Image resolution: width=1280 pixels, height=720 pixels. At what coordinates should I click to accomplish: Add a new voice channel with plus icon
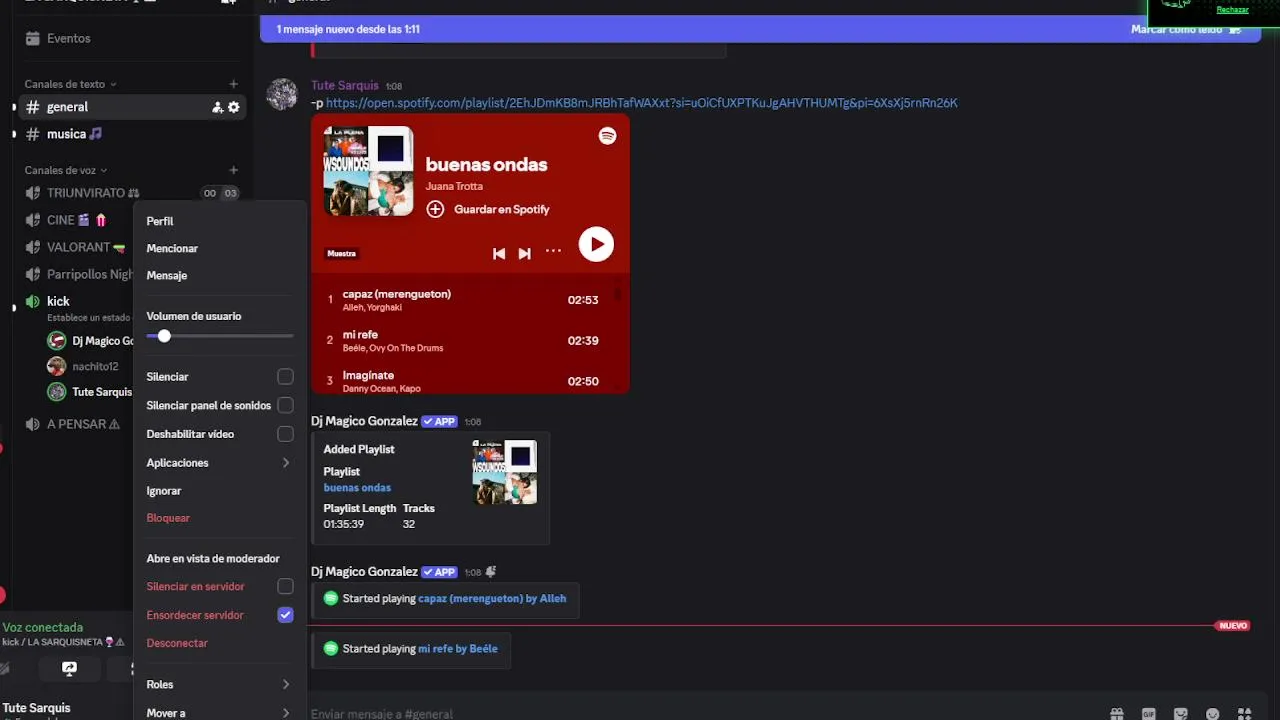tap(233, 170)
